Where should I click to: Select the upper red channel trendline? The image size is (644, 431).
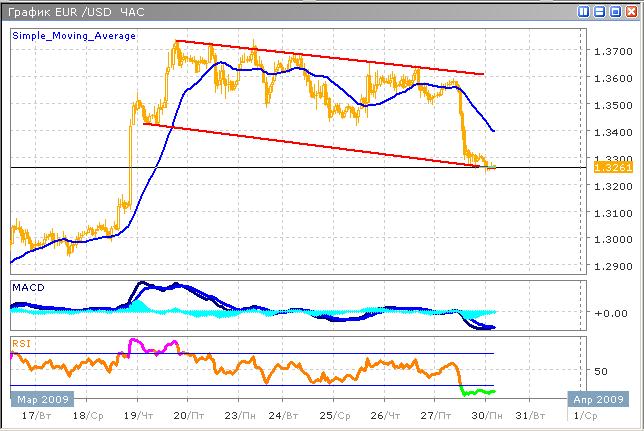coord(330,58)
